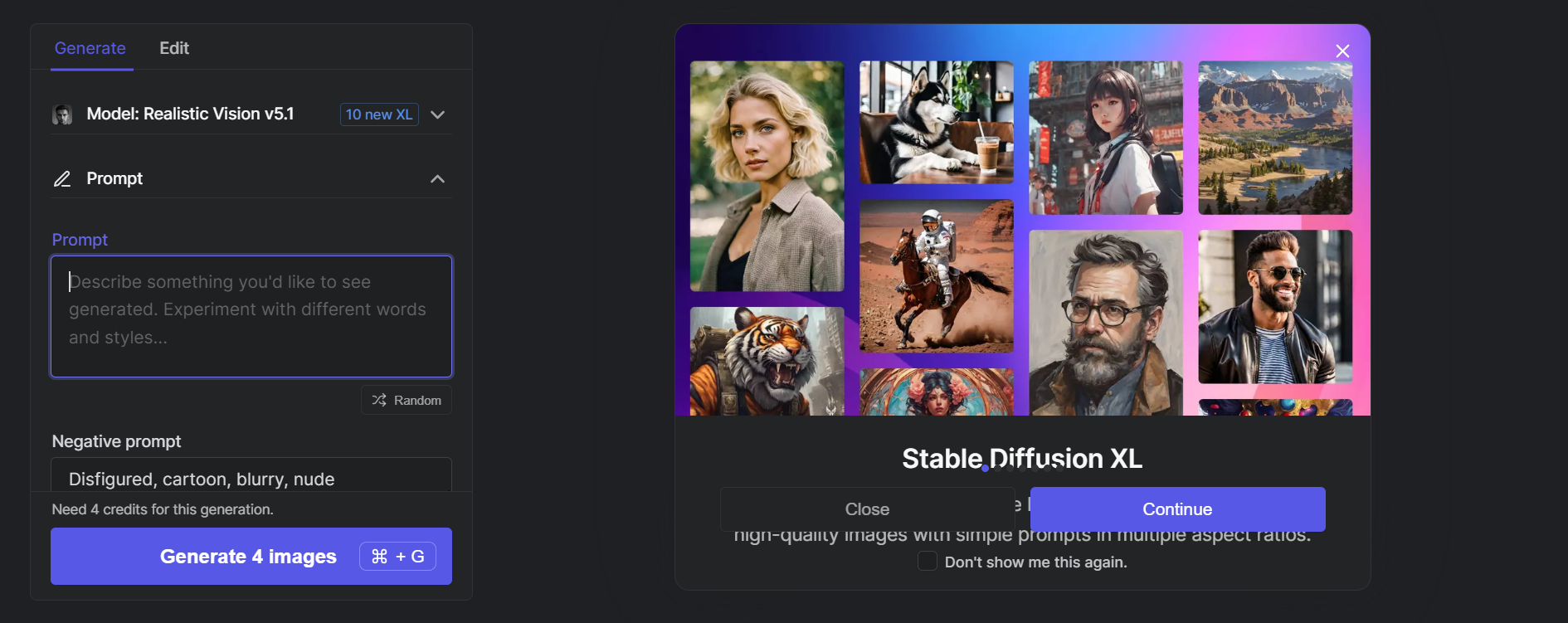Switch to the Edit tab
Viewport: 1568px width, 623px height.
(x=174, y=48)
